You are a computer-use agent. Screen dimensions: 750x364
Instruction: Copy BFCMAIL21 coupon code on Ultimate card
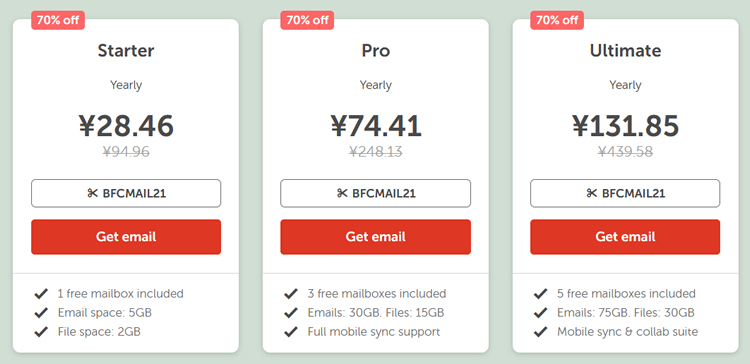625,193
